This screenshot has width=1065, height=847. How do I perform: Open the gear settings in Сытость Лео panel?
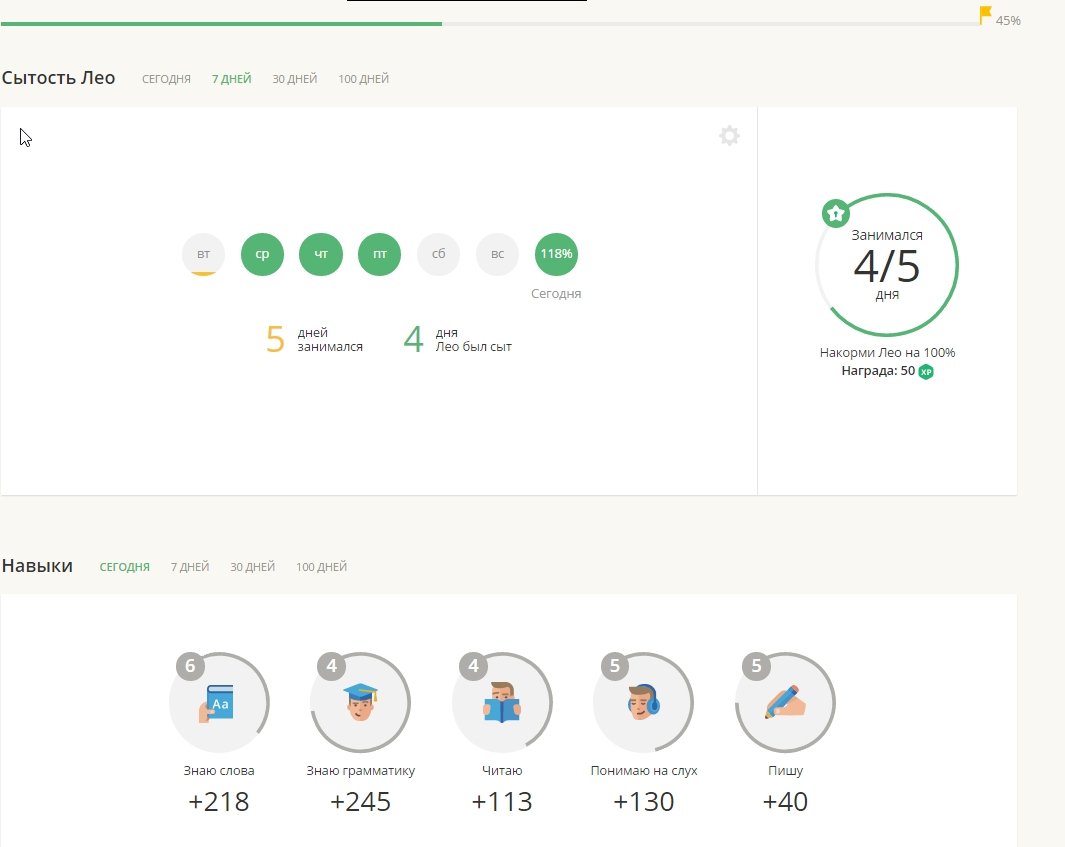729,136
